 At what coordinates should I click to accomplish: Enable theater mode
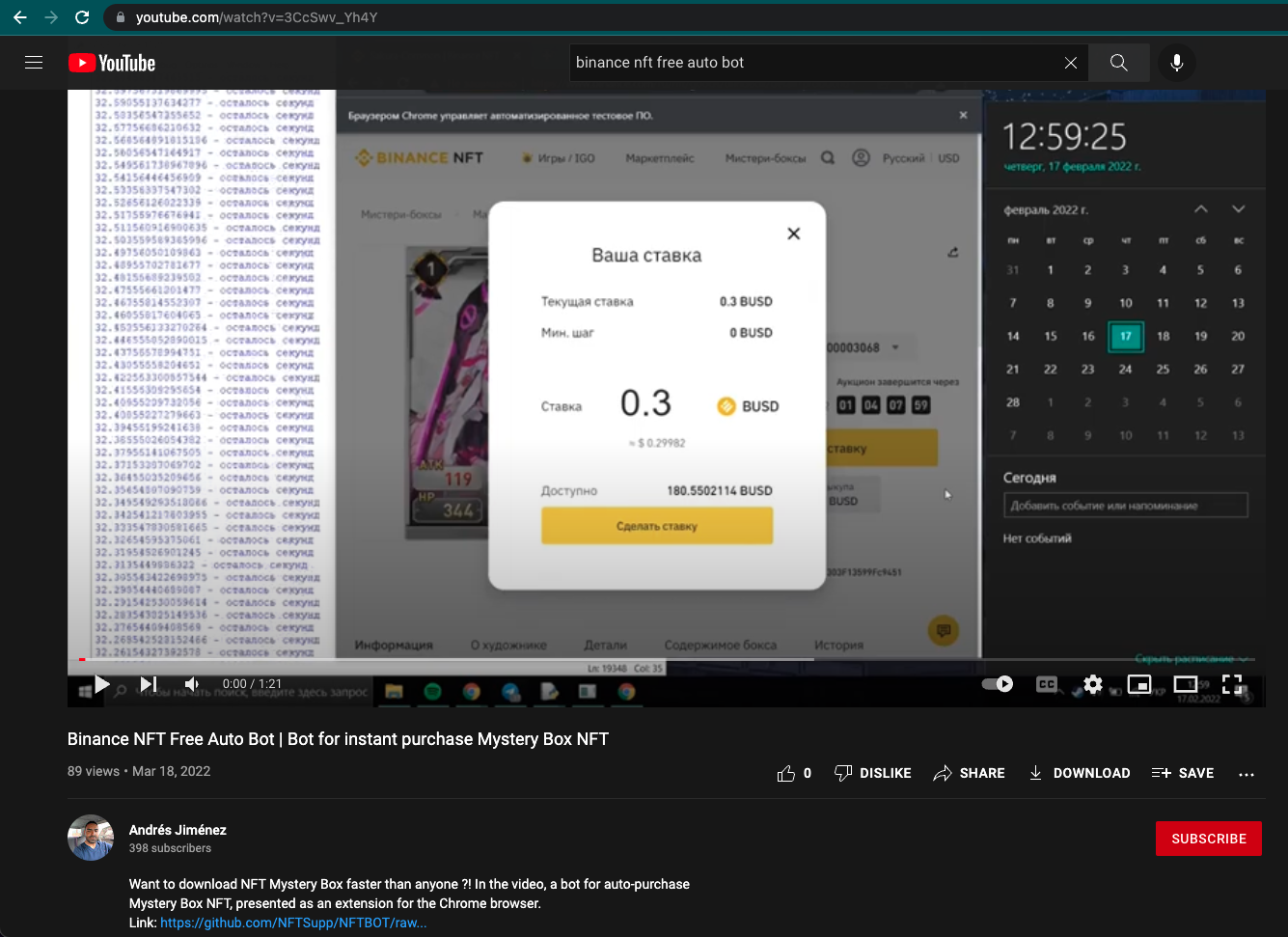tap(1185, 684)
